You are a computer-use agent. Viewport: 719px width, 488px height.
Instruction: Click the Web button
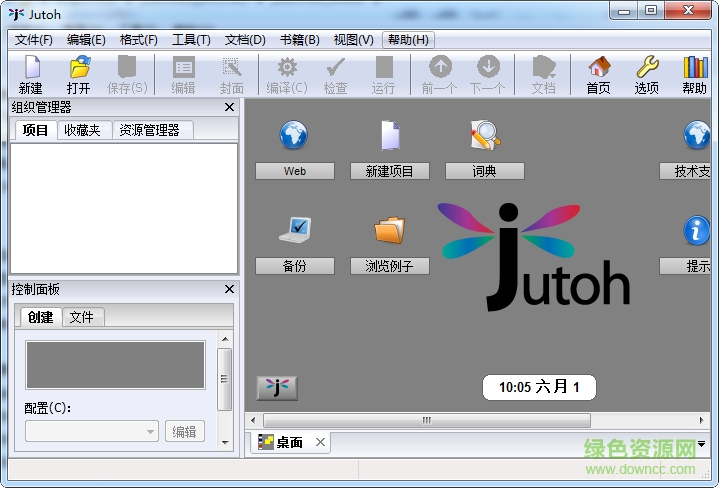(295, 172)
